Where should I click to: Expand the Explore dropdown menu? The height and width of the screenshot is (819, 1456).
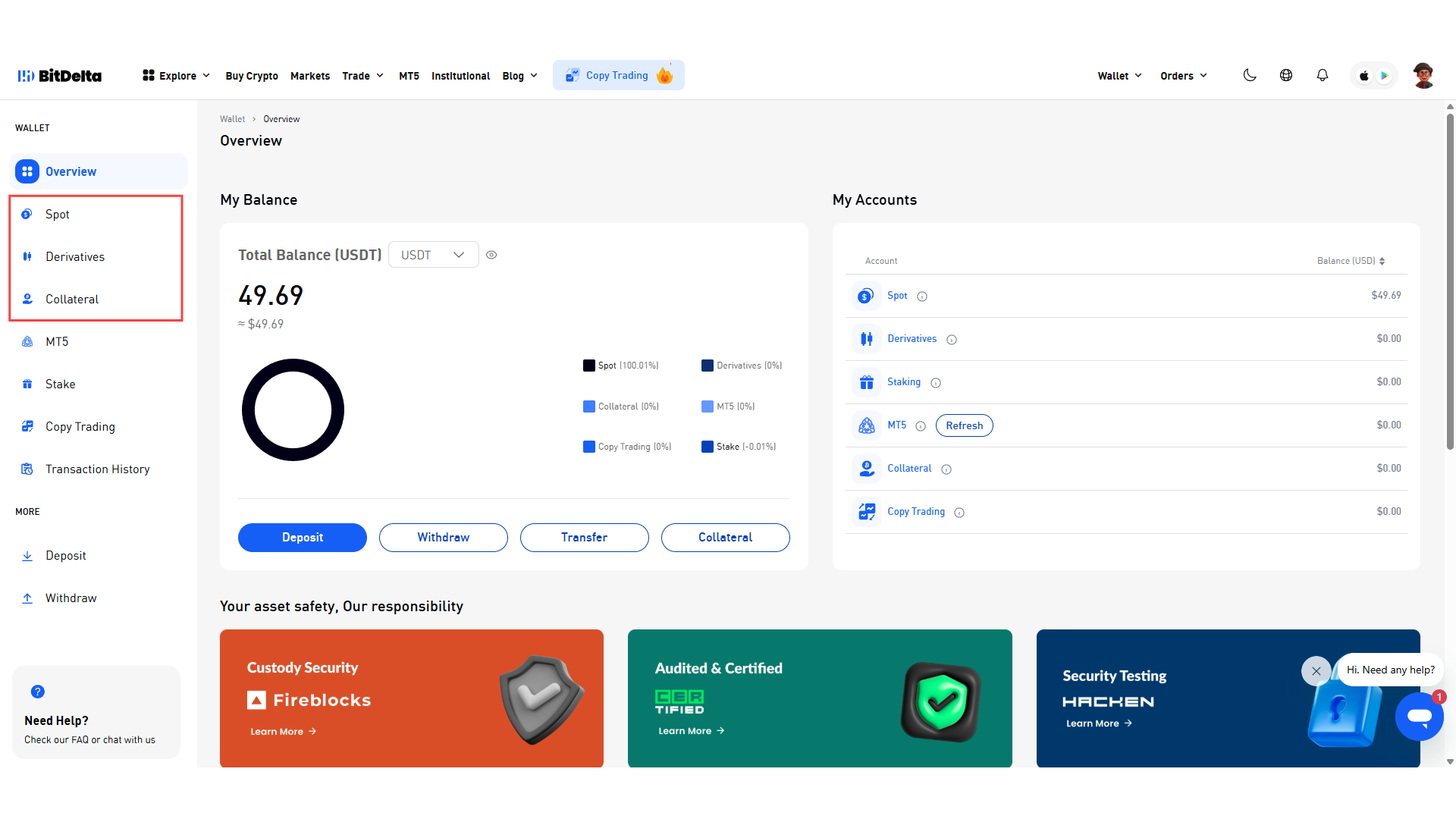point(176,76)
